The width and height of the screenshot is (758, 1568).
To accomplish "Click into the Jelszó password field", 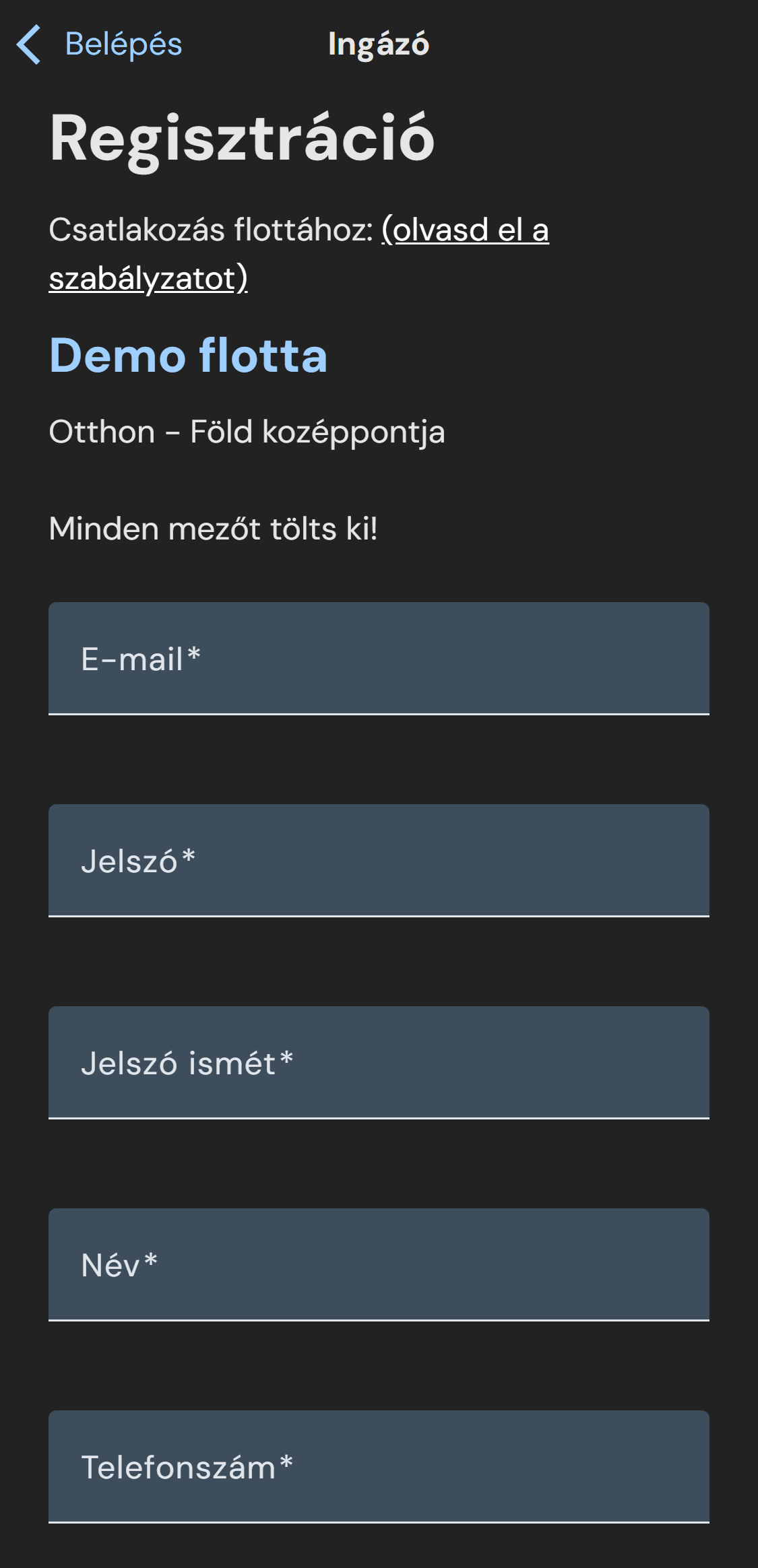I will pyautogui.click(x=379, y=860).
